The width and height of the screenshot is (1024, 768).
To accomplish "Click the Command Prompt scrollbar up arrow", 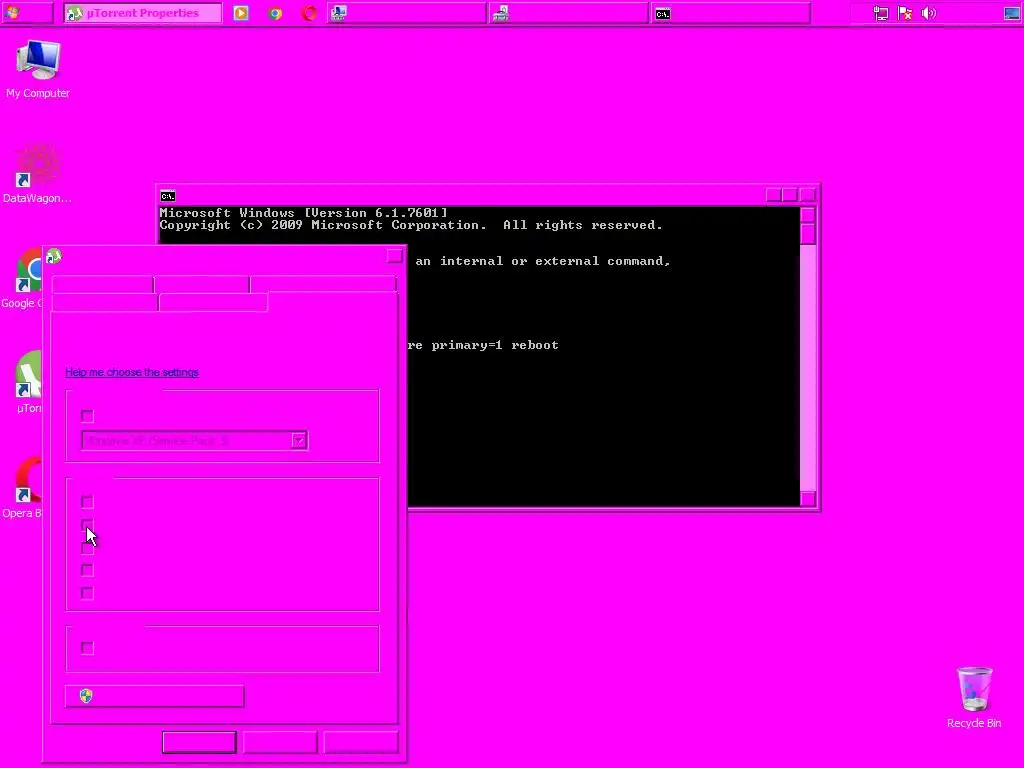I will point(808,215).
